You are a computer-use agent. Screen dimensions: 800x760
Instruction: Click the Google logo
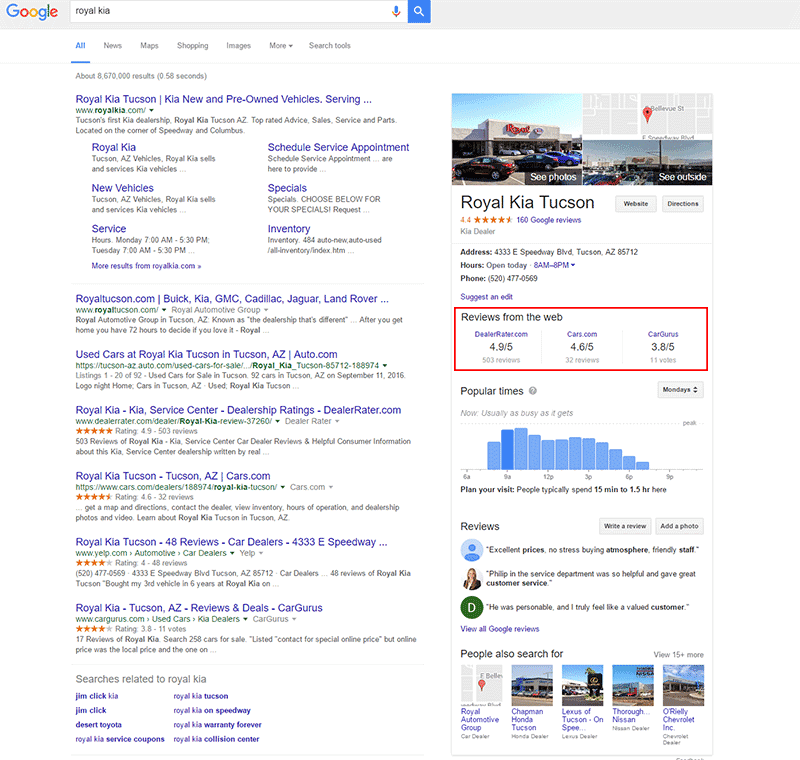coord(32,11)
